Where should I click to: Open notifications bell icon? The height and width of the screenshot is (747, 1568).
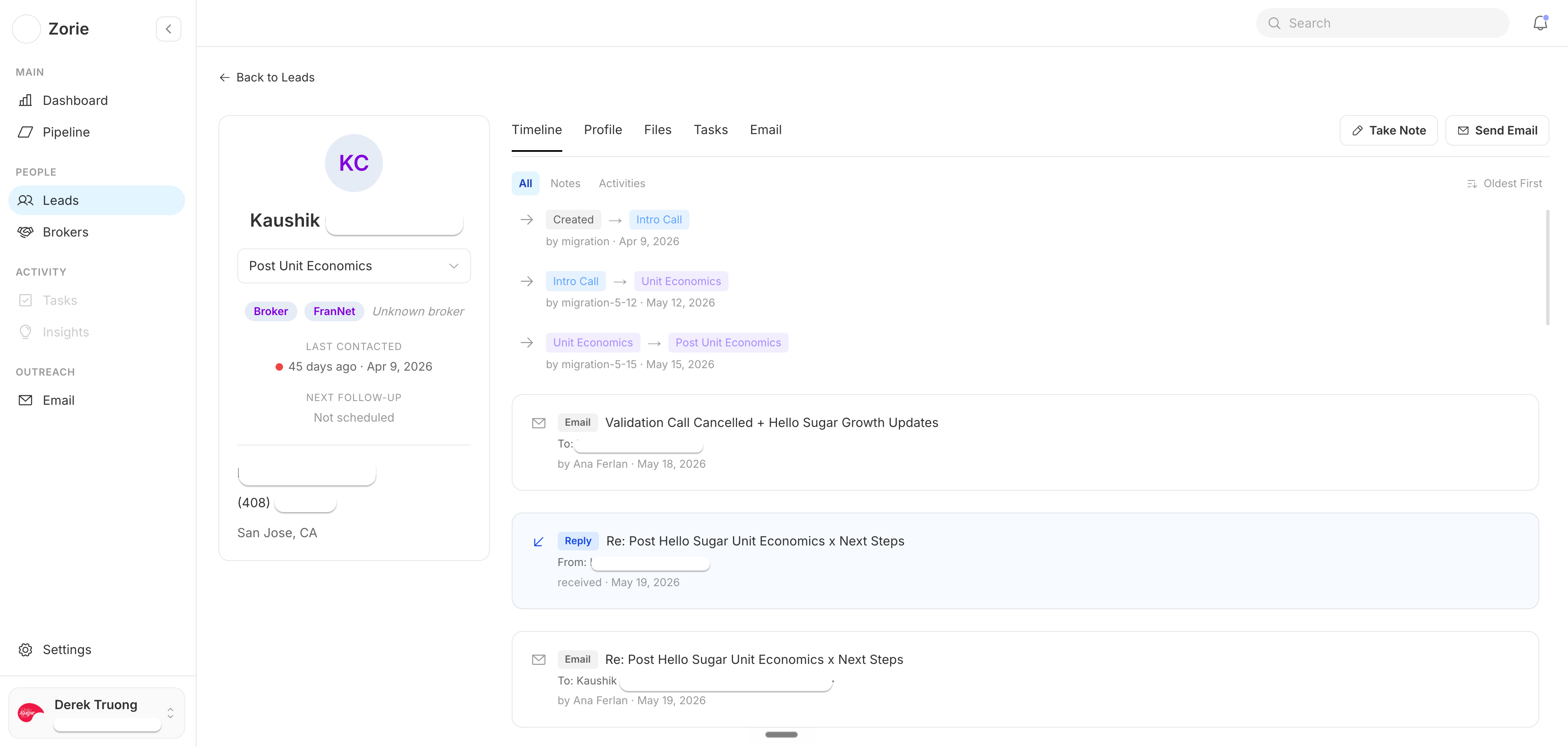(x=1540, y=23)
